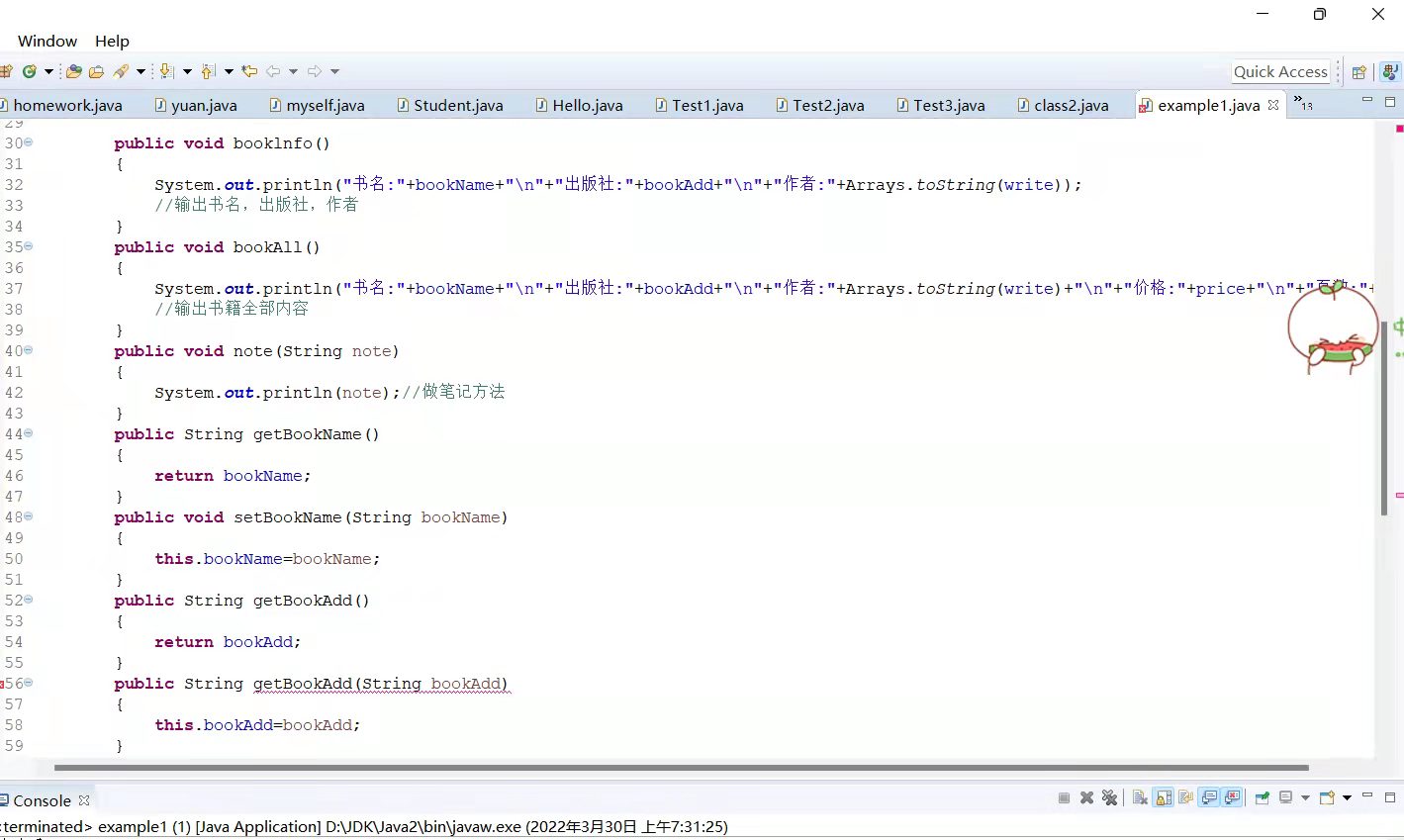1404x840 pixels.
Task: Click the Run icon in the toolbar
Action: pyautogui.click(x=95, y=71)
